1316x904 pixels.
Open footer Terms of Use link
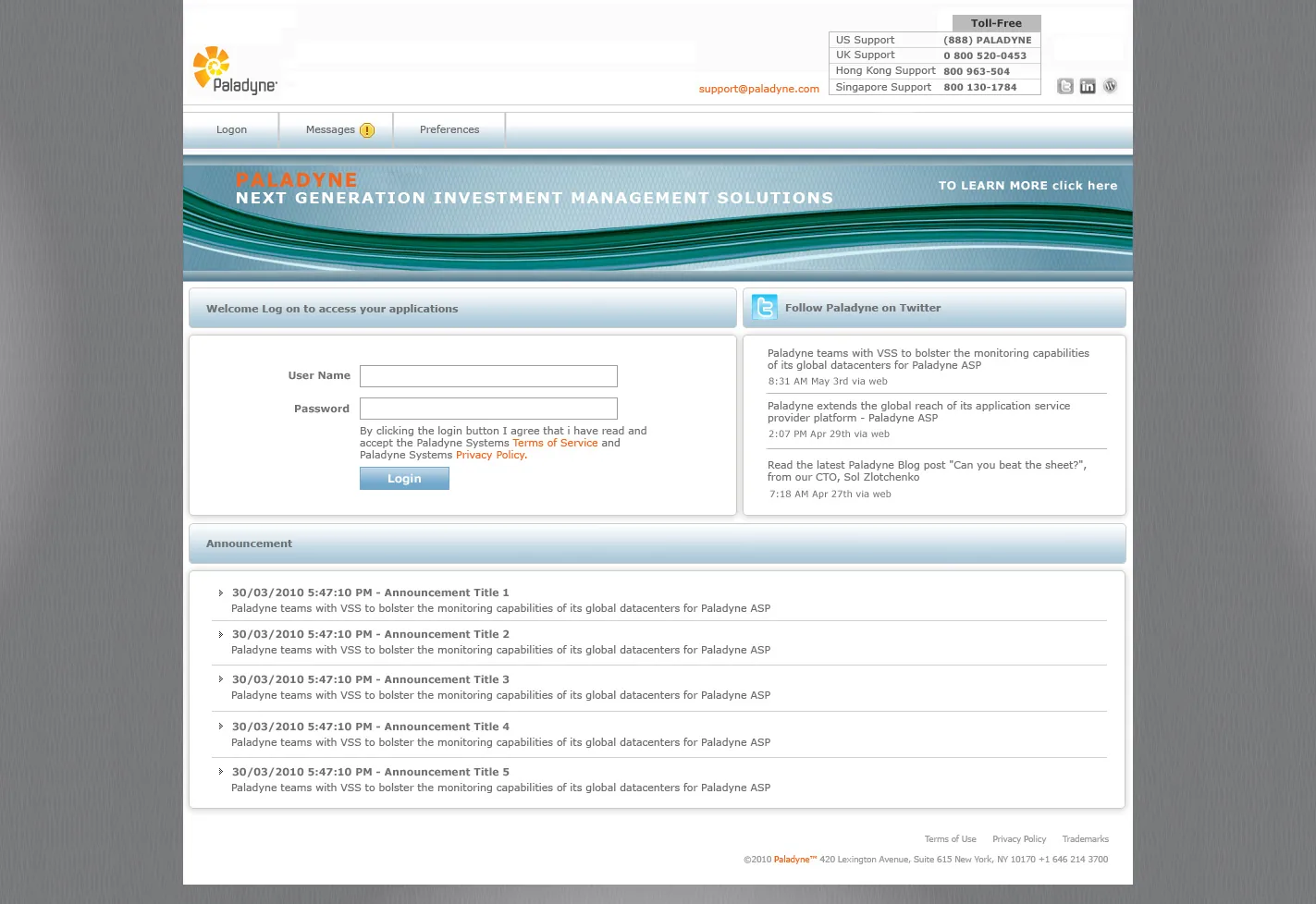click(950, 839)
